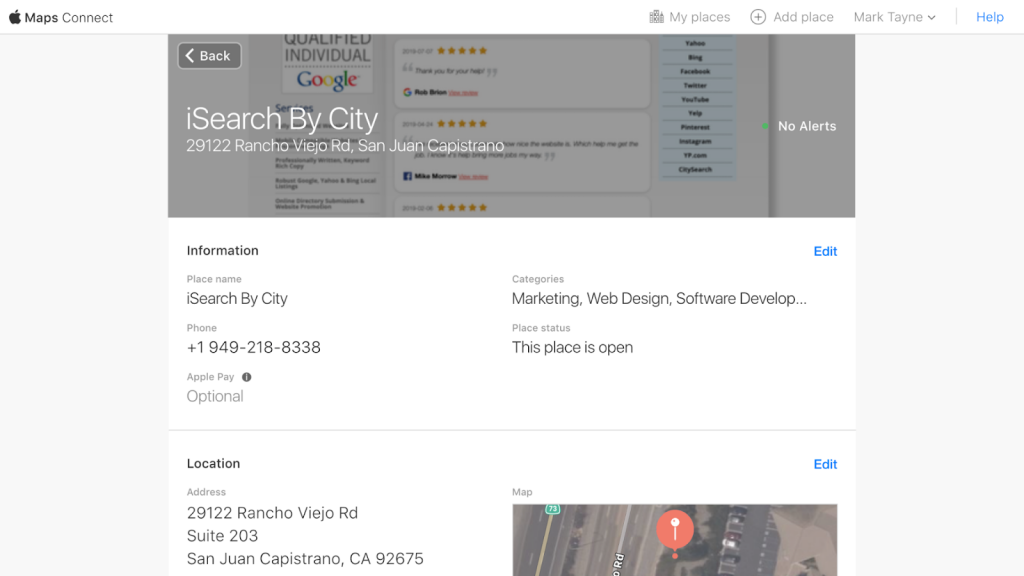Click the Apple Pay Optional value
Screen dimensions: 1024x576
click(215, 396)
